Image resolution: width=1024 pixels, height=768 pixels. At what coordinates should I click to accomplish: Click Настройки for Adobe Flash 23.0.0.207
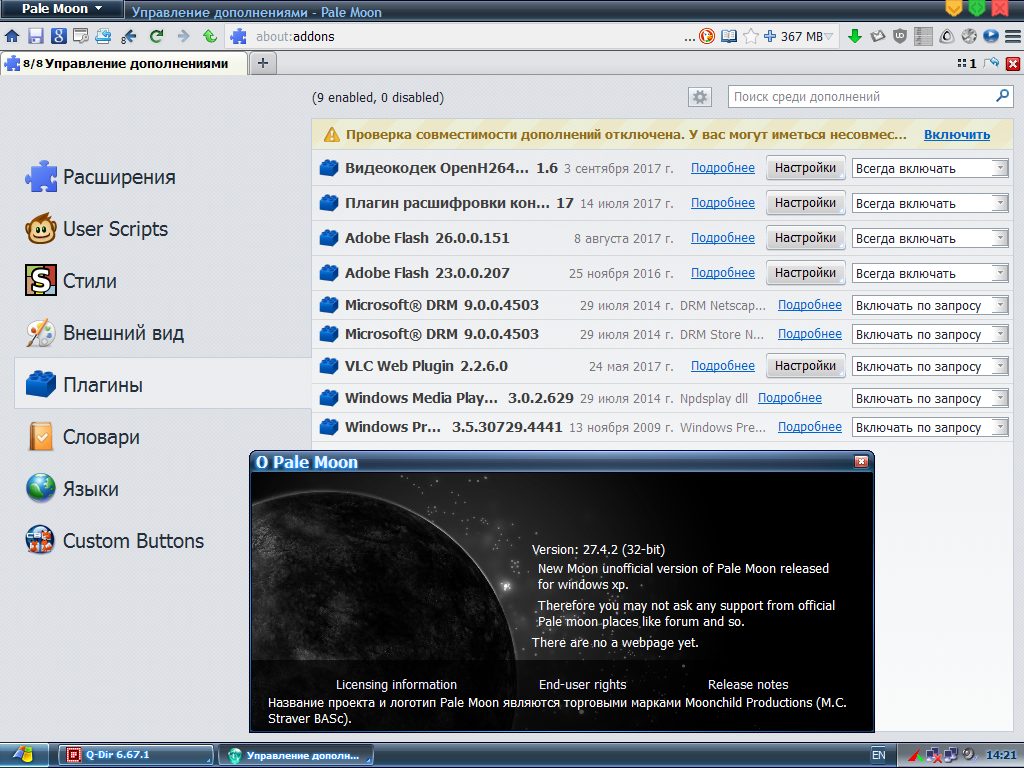point(805,273)
